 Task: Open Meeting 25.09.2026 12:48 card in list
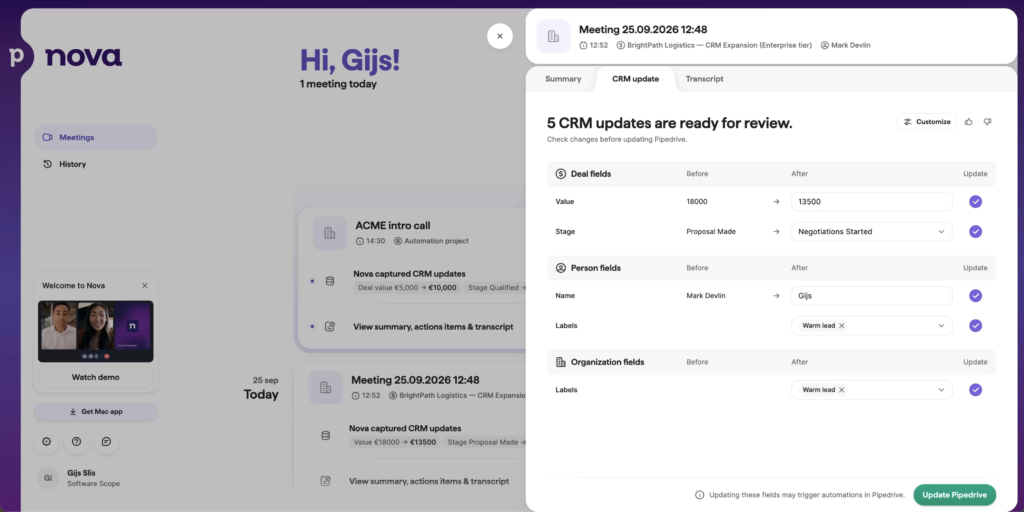[x=415, y=380]
